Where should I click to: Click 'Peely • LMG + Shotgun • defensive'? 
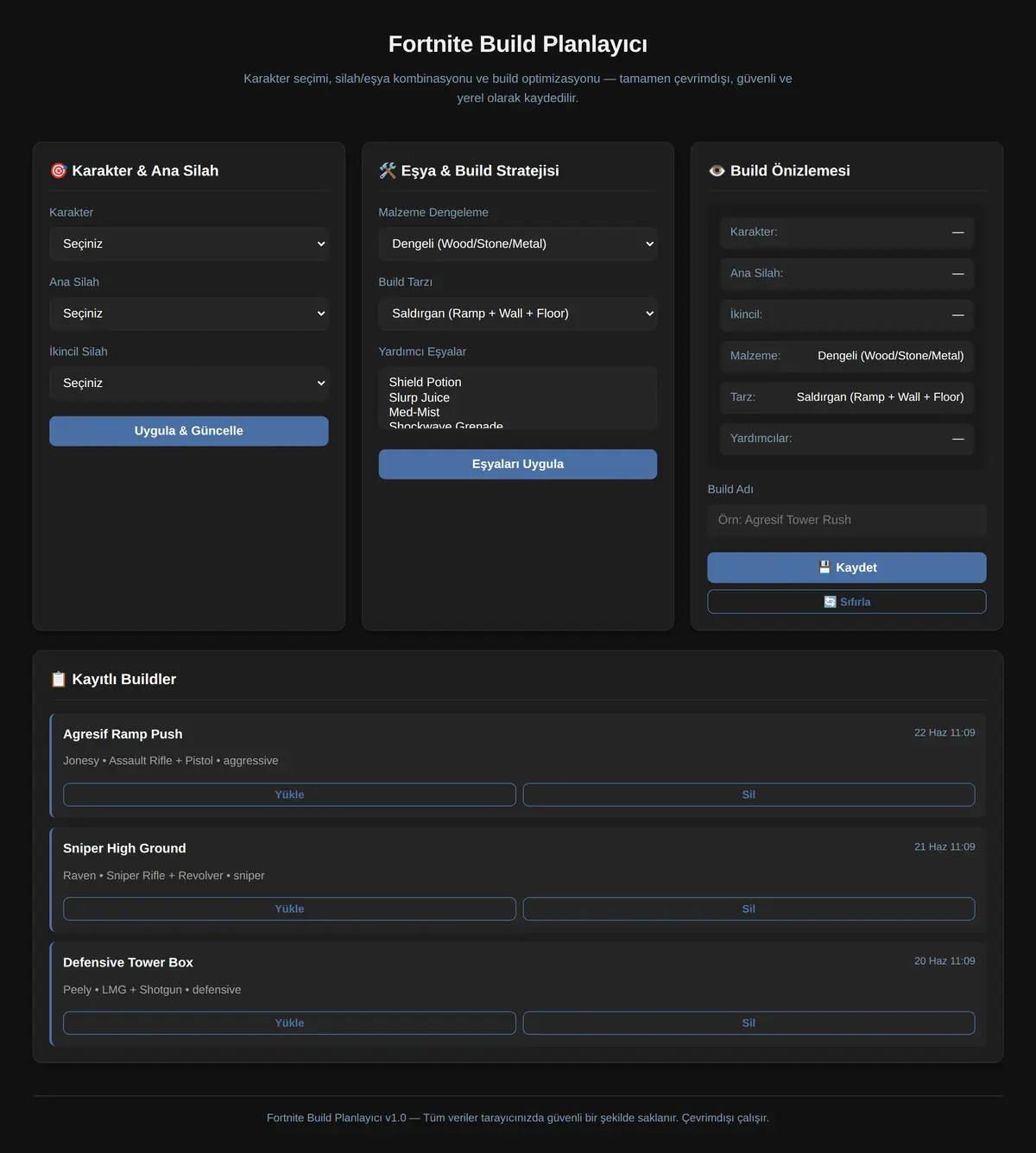tap(152, 990)
